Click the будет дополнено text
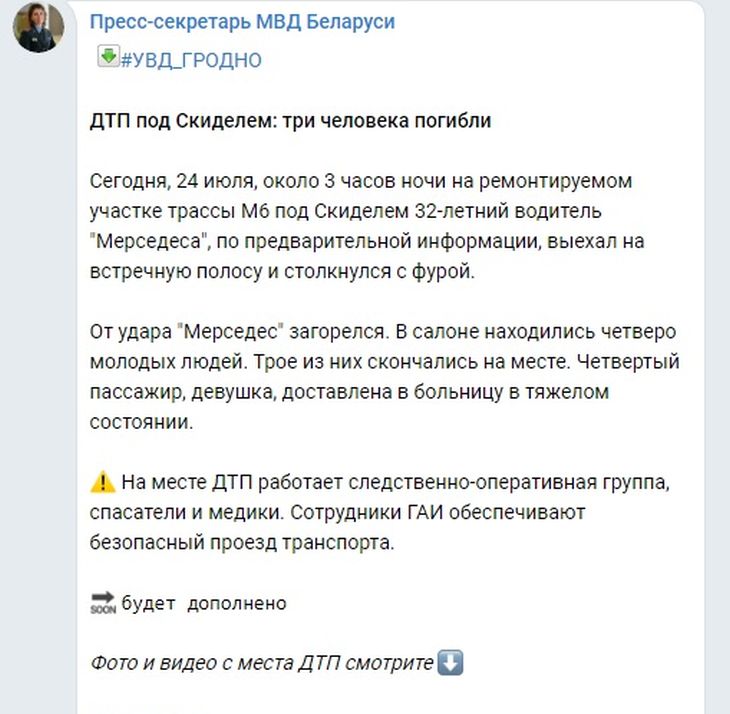 (x=204, y=603)
